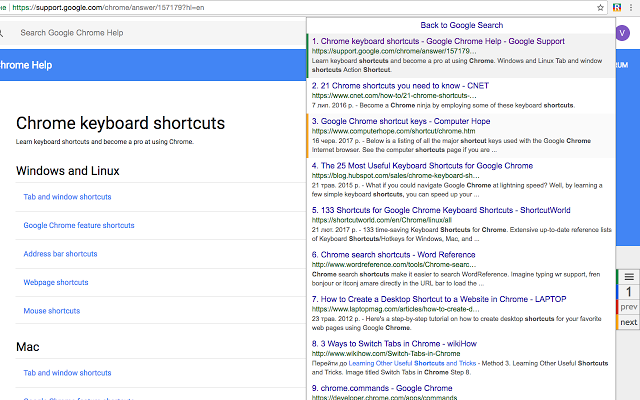This screenshot has width=640, height=400.
Task: Click the computerhope.com URL under result 3
Action: 393,131
